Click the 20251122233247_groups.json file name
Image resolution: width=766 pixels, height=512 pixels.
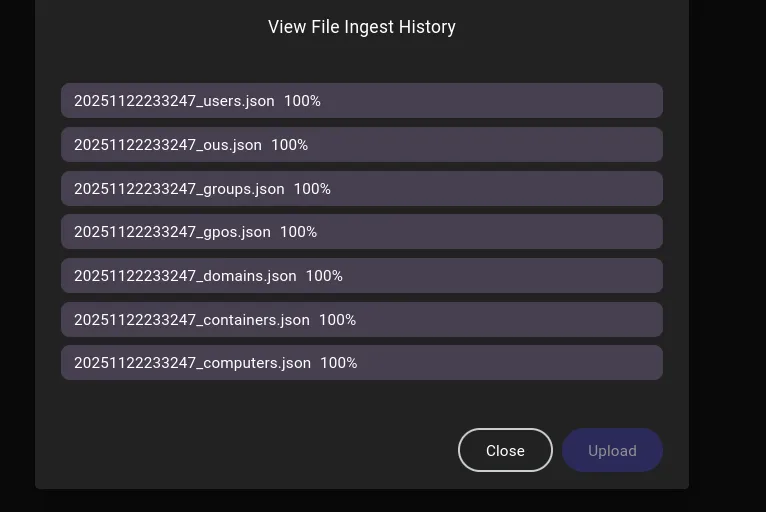(179, 189)
